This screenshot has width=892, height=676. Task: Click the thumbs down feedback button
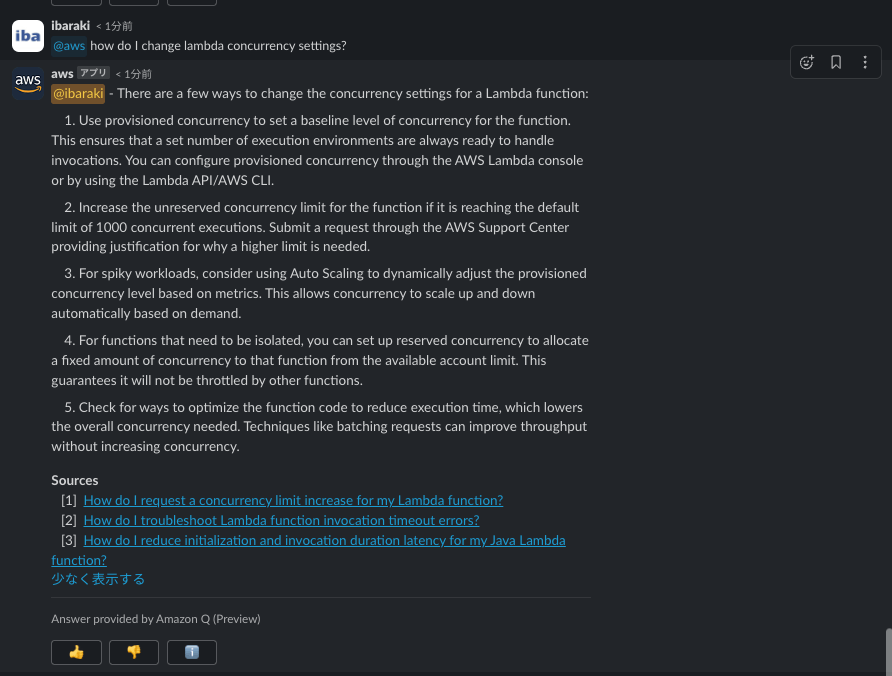134,652
